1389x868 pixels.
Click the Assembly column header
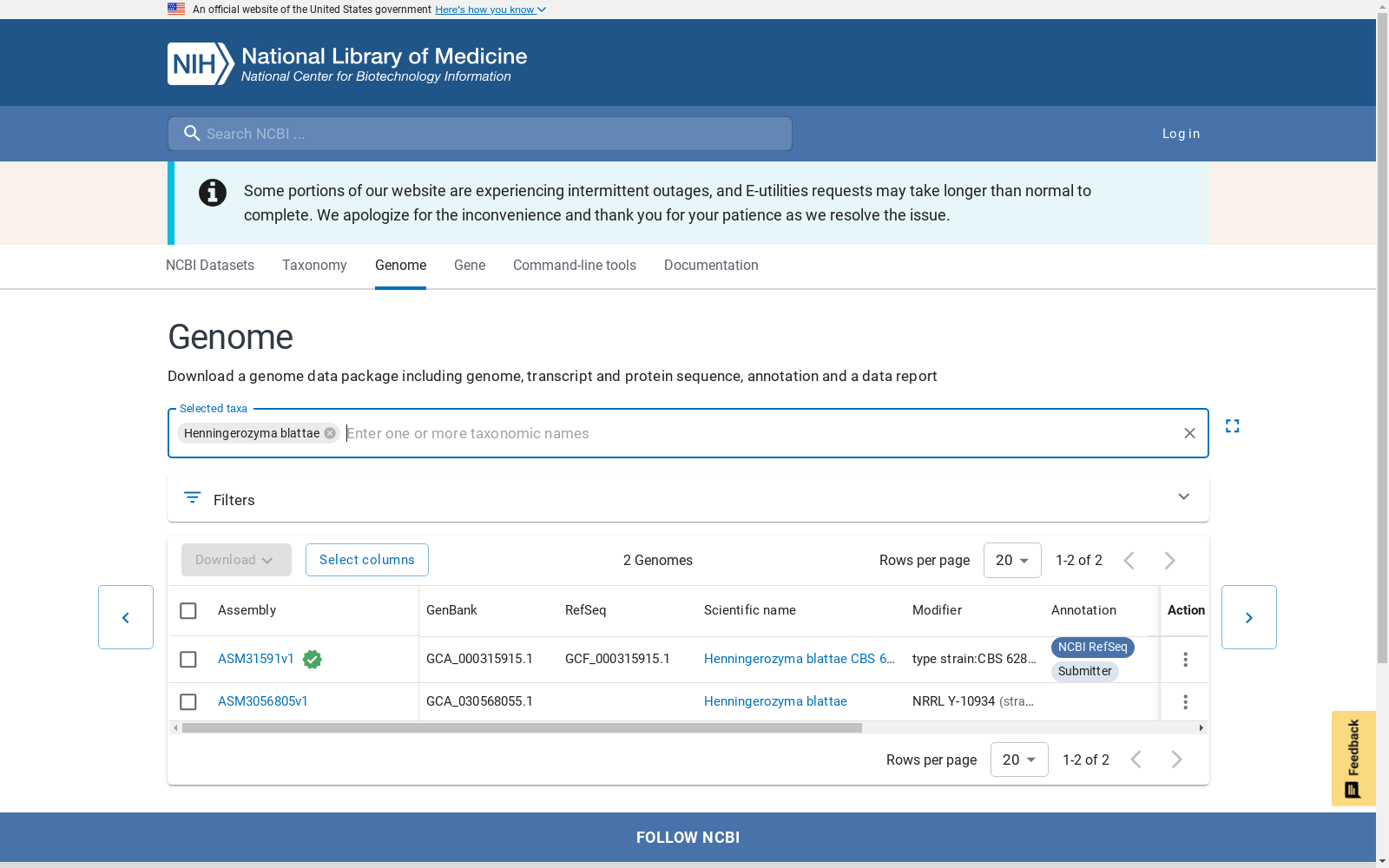point(247,610)
